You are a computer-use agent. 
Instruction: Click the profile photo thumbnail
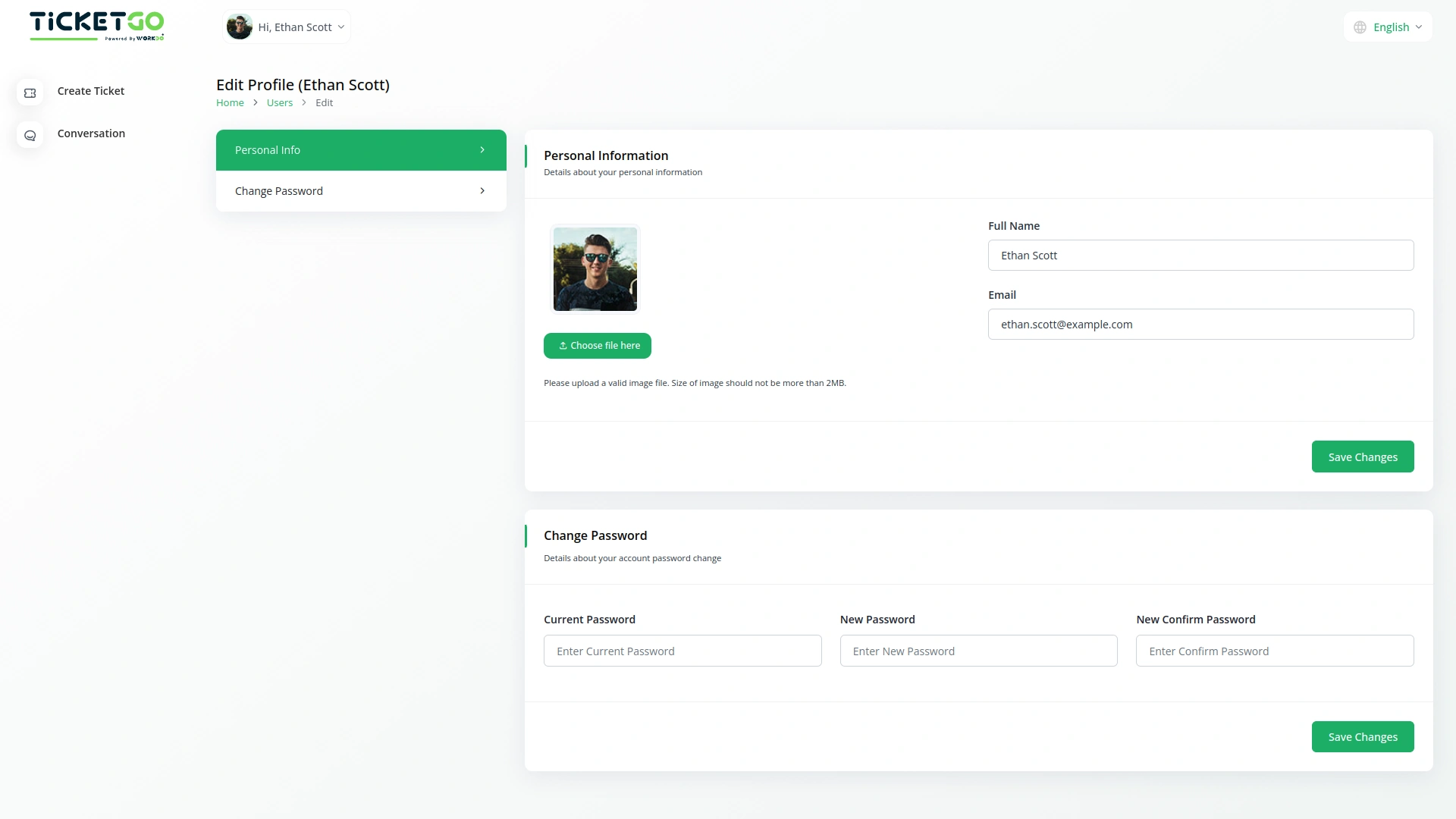coord(595,269)
